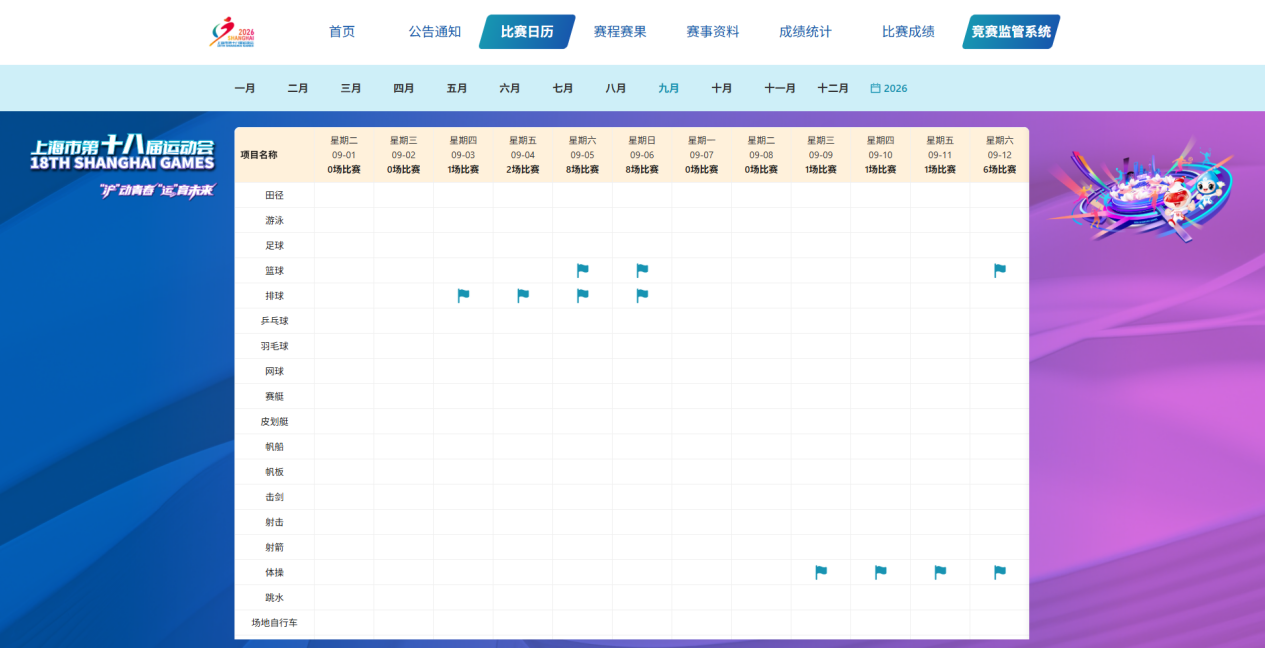Click the 体操 row label
Screen dimensions: 1265x648
[274, 572]
